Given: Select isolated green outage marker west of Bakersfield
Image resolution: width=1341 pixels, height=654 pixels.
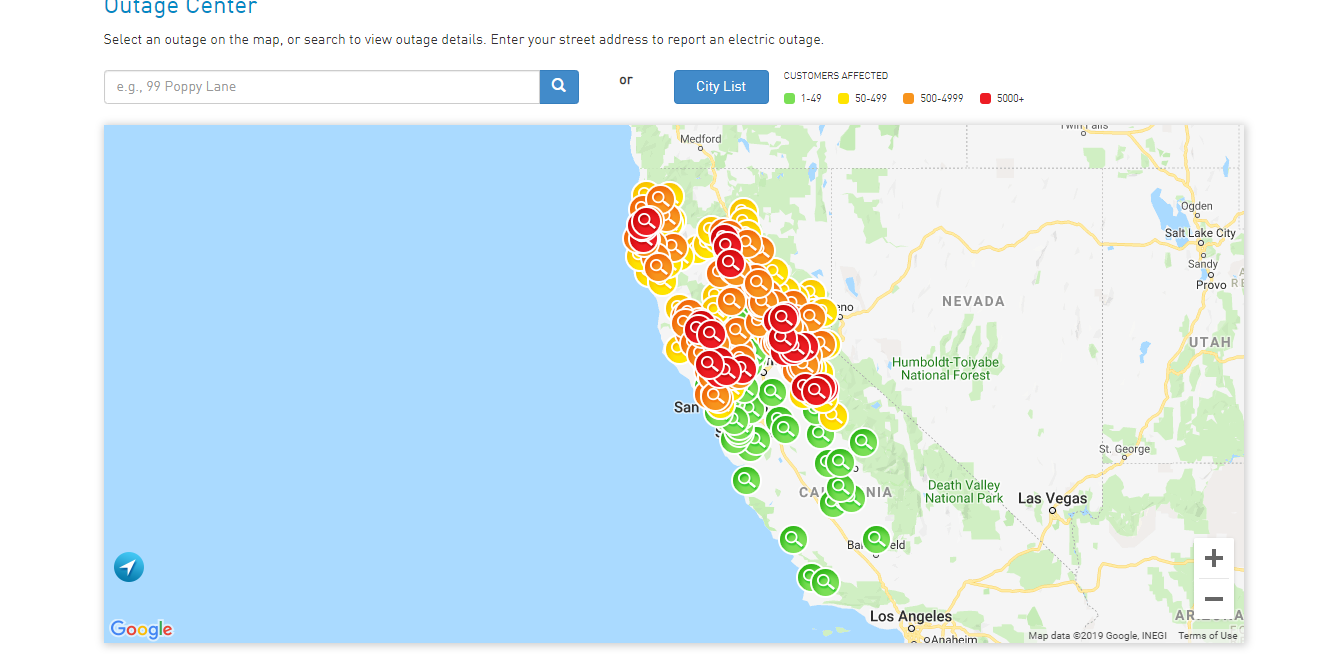Looking at the screenshot, I should point(793,539).
